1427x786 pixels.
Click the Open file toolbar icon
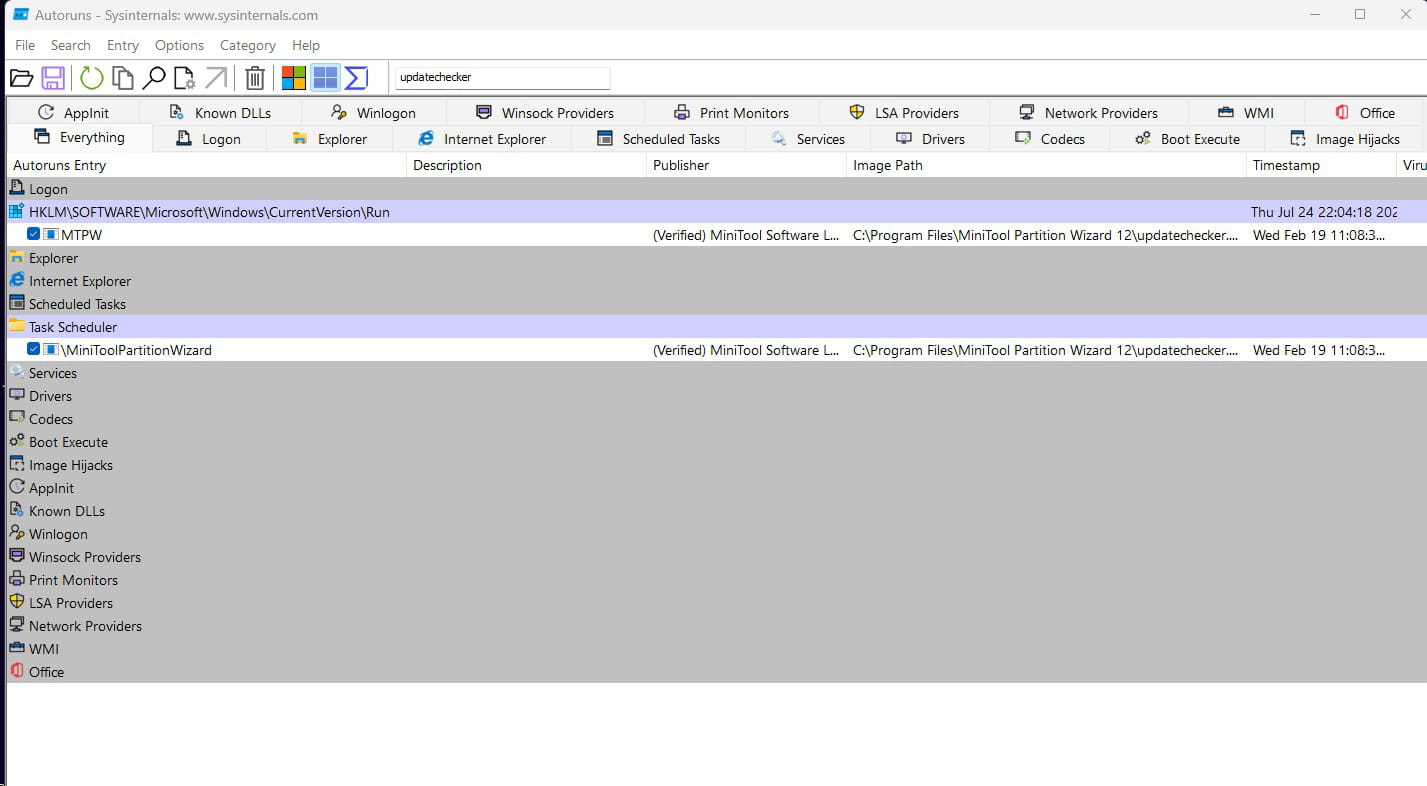pos(21,78)
